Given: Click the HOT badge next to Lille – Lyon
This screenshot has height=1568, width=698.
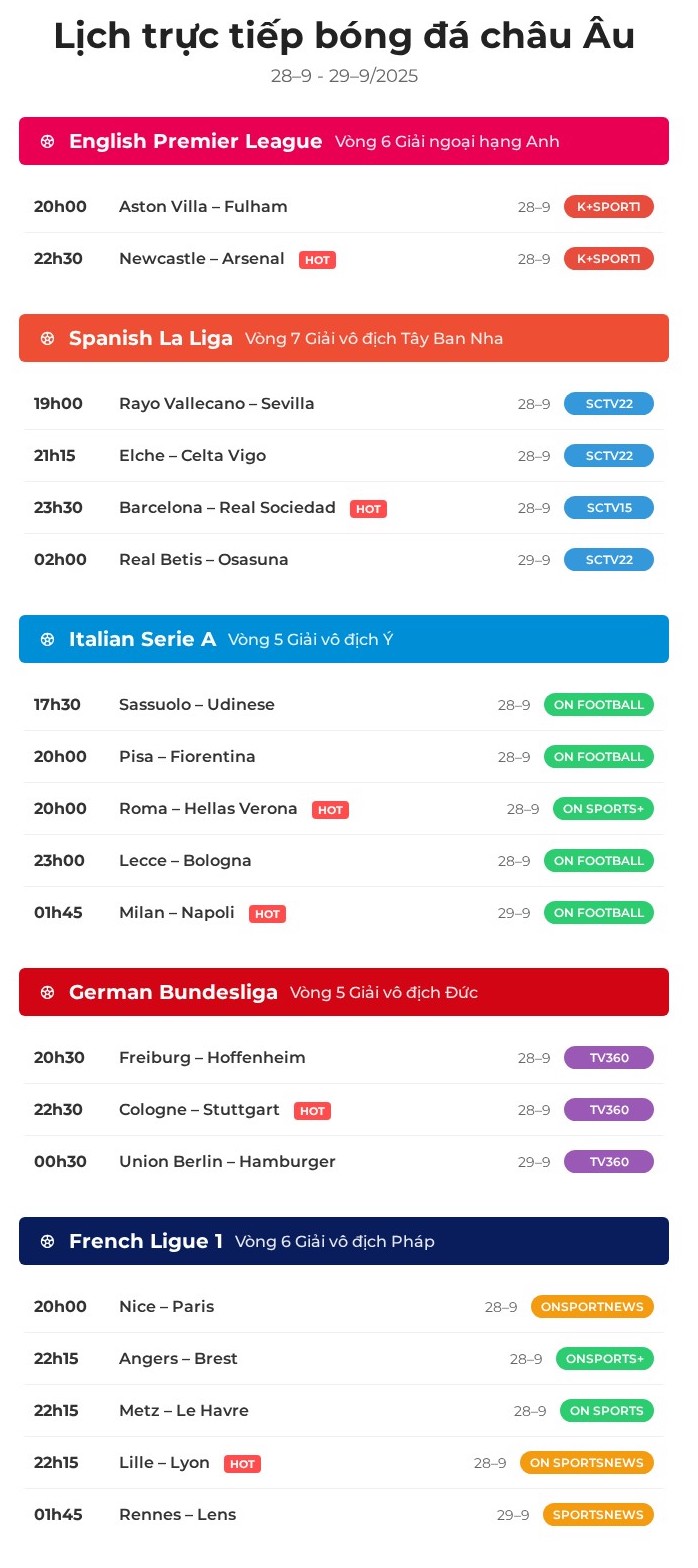Looking at the screenshot, I should coord(242,1464).
